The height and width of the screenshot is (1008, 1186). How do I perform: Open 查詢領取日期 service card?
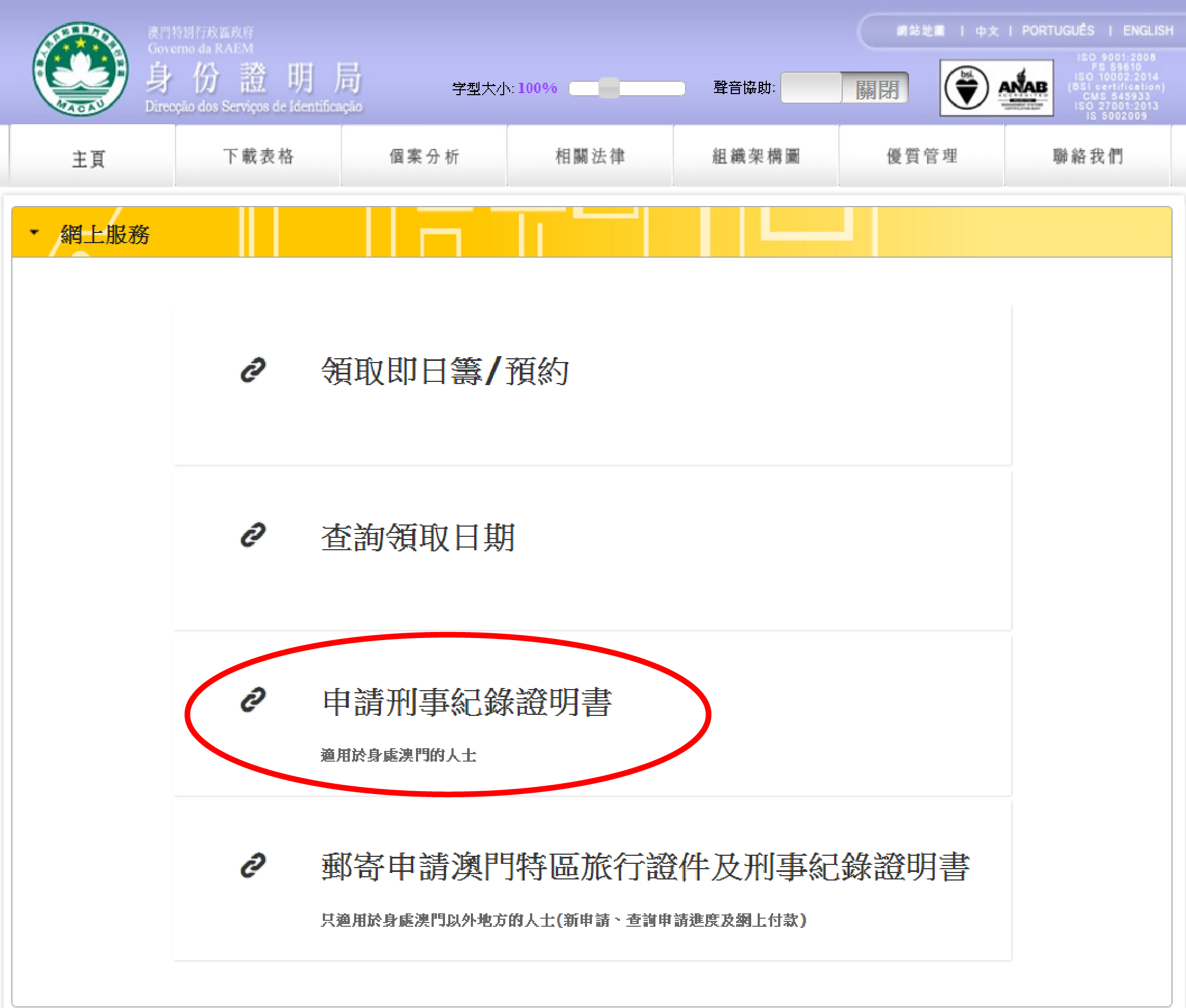418,538
